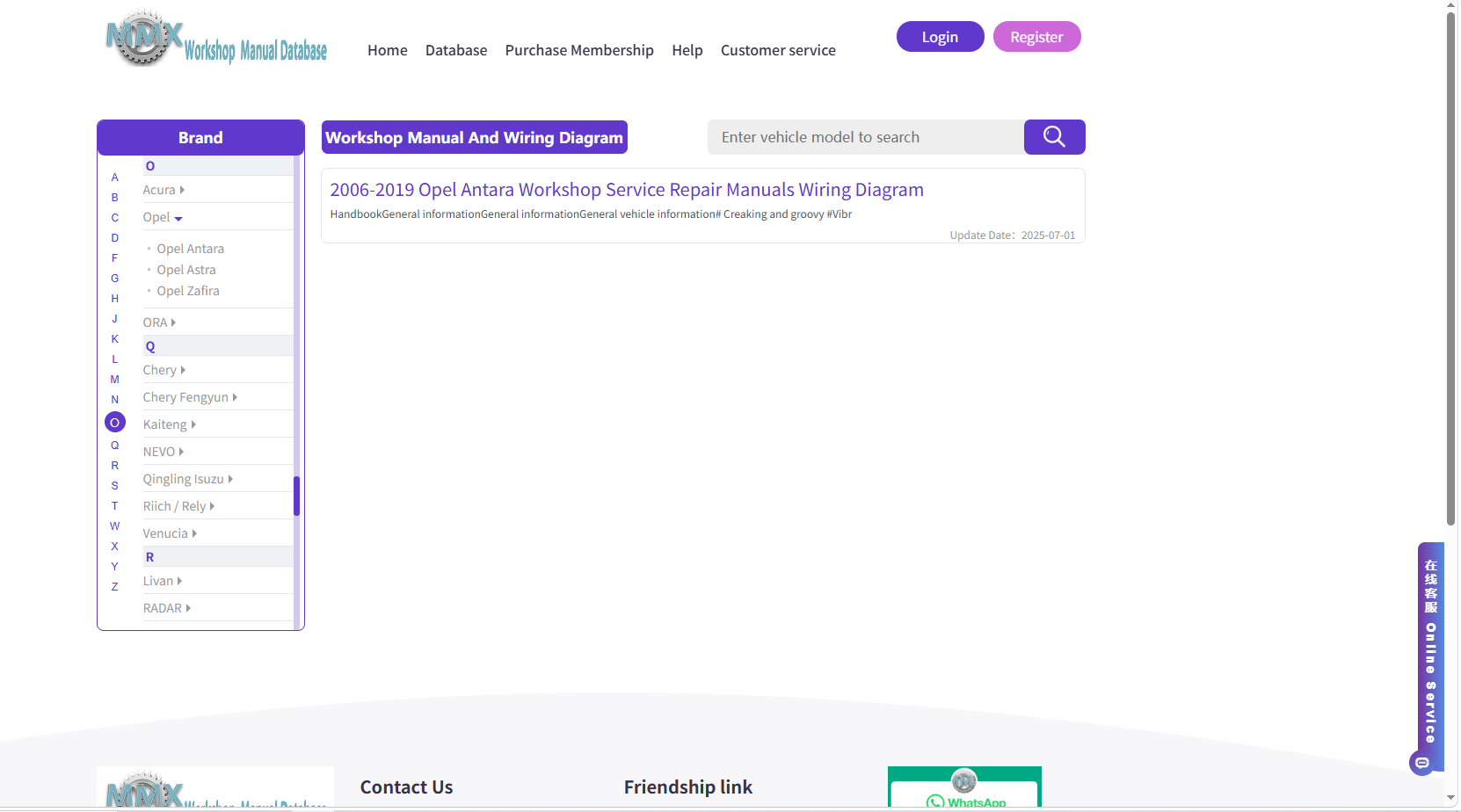Click the Brand panel header

[200, 137]
